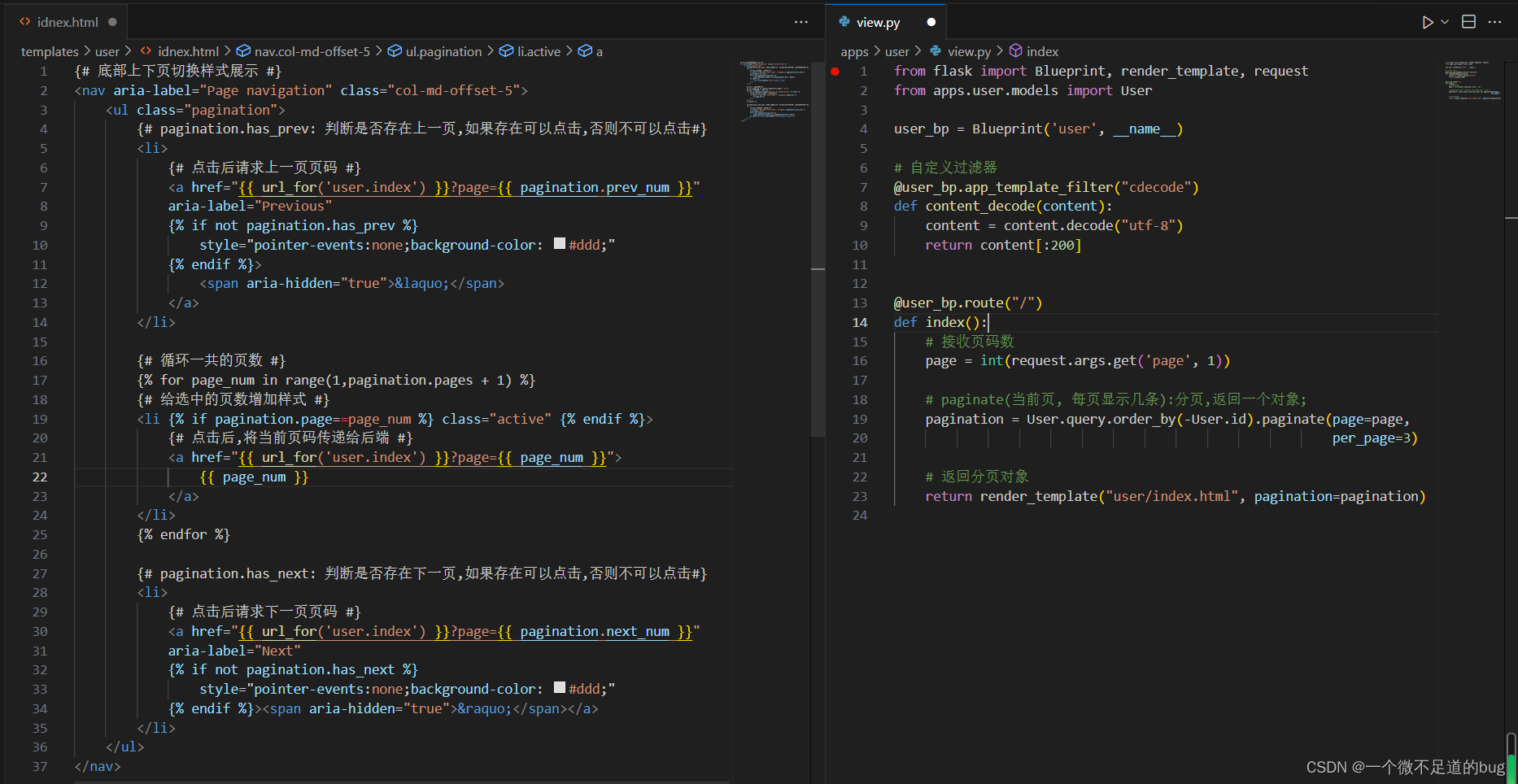This screenshot has height=784, width=1518.
Task: Click page_num href on line 21
Action: pos(552,457)
